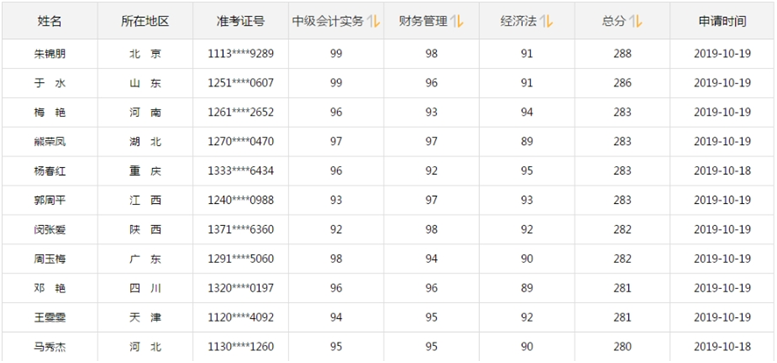Click region 江西 cell
The image size is (777, 363).
tap(145, 200)
